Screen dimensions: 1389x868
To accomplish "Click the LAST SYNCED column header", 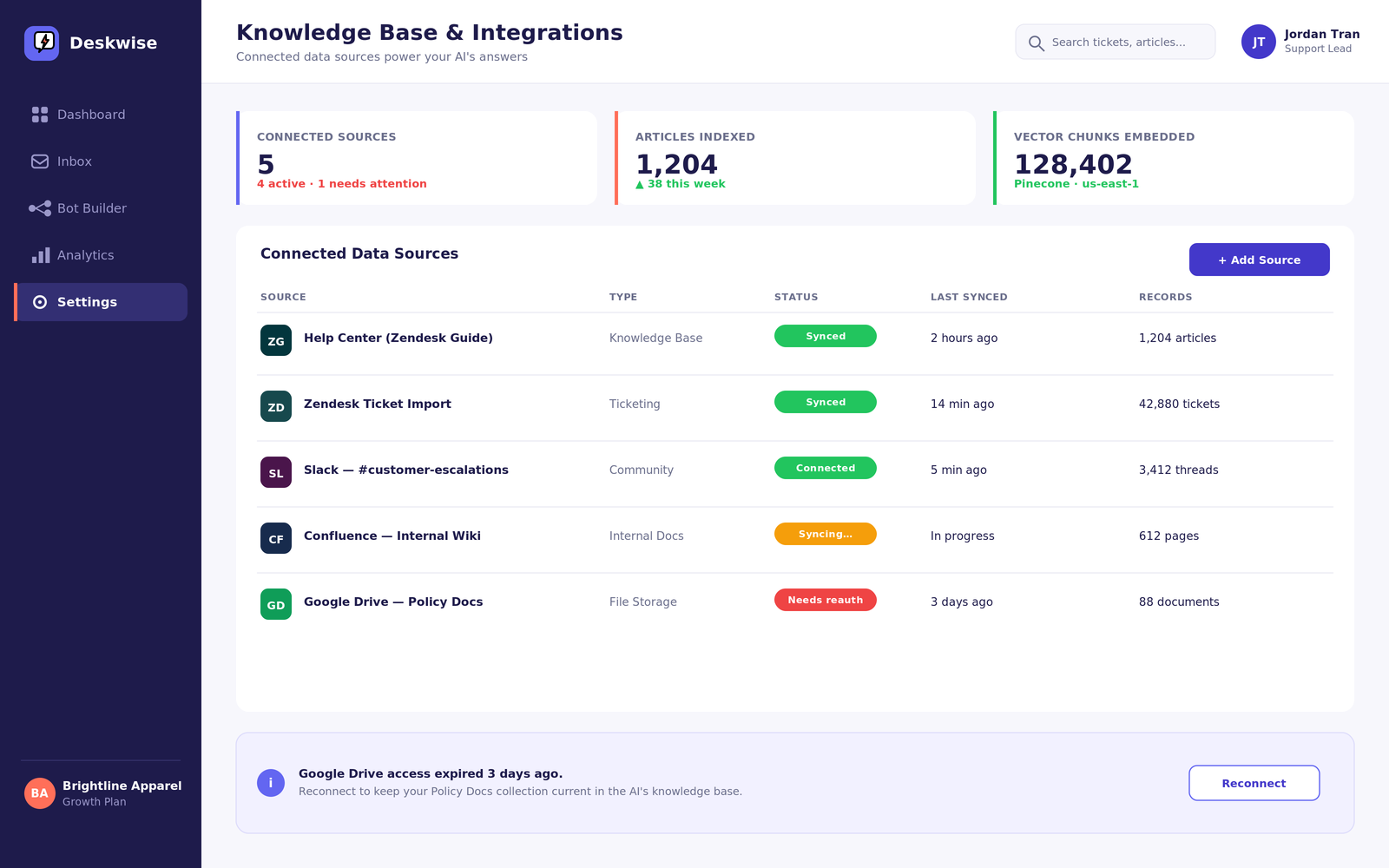I will pyautogui.click(x=969, y=297).
